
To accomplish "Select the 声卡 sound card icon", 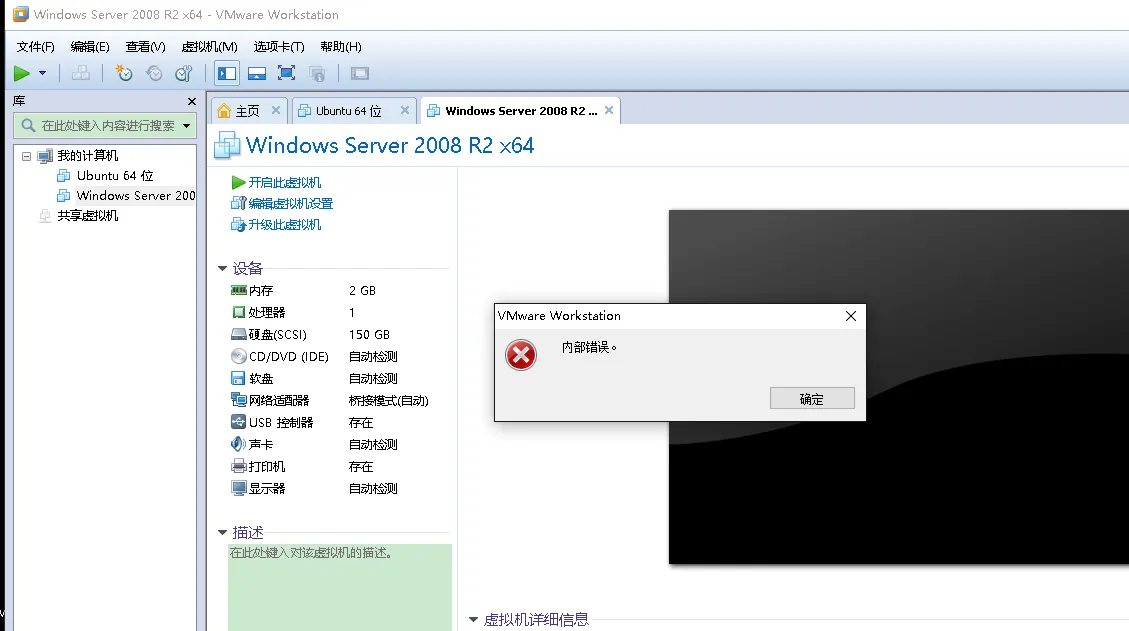I will pos(238,444).
